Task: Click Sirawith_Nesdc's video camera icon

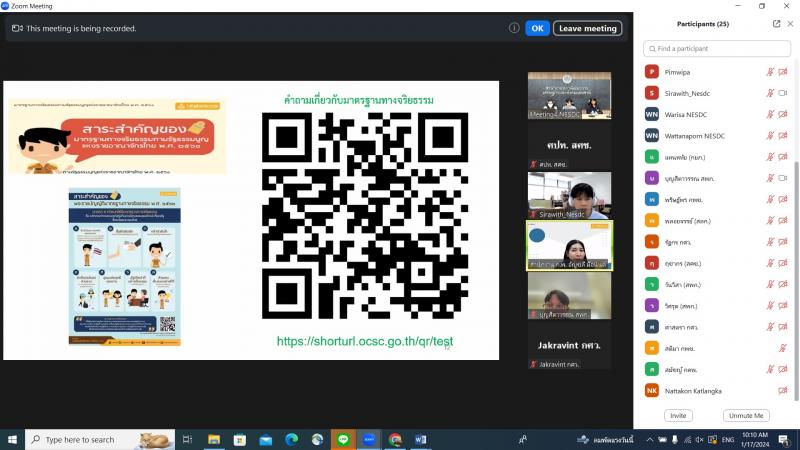Action: tap(783, 93)
